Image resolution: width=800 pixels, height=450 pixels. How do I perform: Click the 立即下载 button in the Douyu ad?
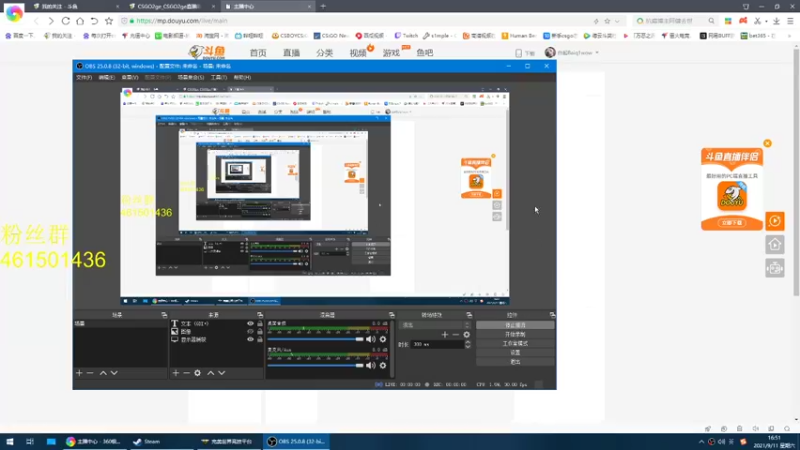(732, 223)
